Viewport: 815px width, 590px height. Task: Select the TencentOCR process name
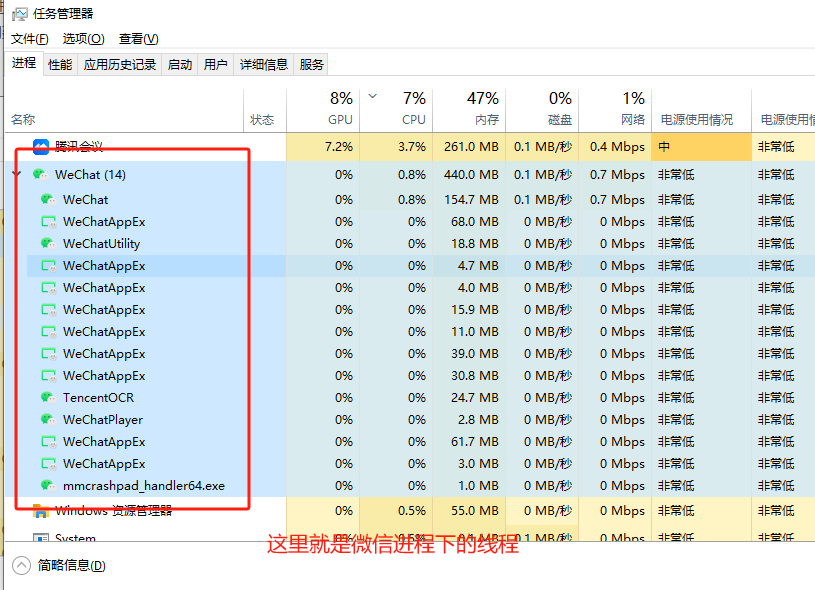tap(98, 398)
